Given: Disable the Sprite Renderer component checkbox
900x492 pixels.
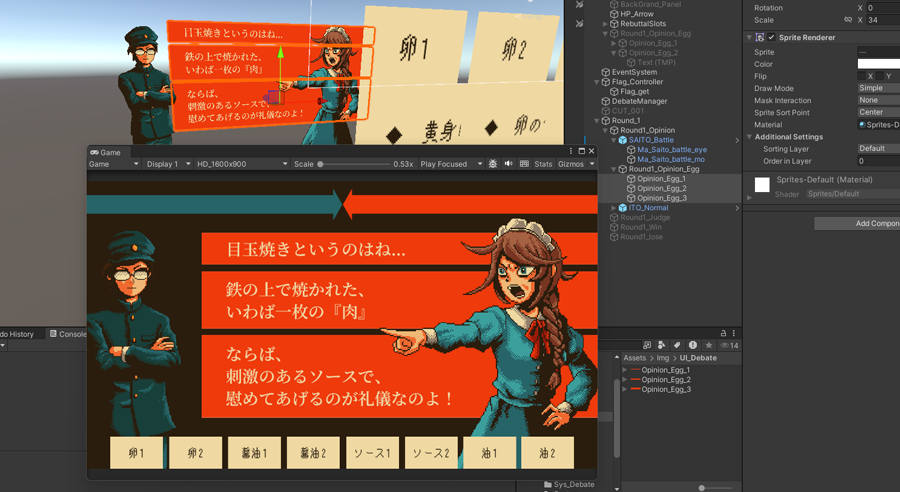Looking at the screenshot, I should pyautogui.click(x=771, y=37).
